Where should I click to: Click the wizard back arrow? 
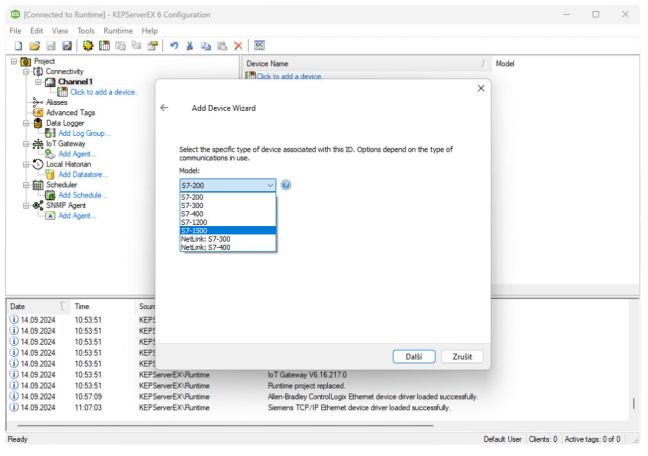pyautogui.click(x=164, y=108)
